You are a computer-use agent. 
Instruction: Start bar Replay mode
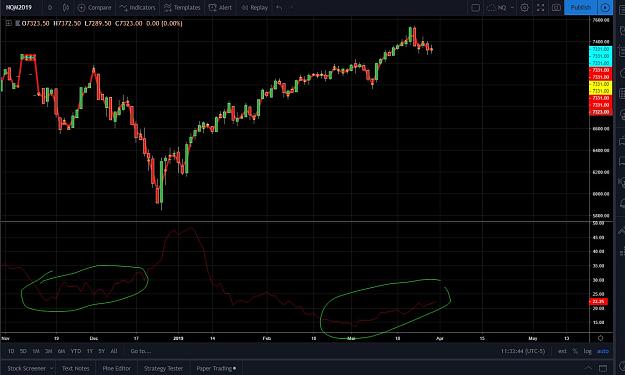[254, 8]
